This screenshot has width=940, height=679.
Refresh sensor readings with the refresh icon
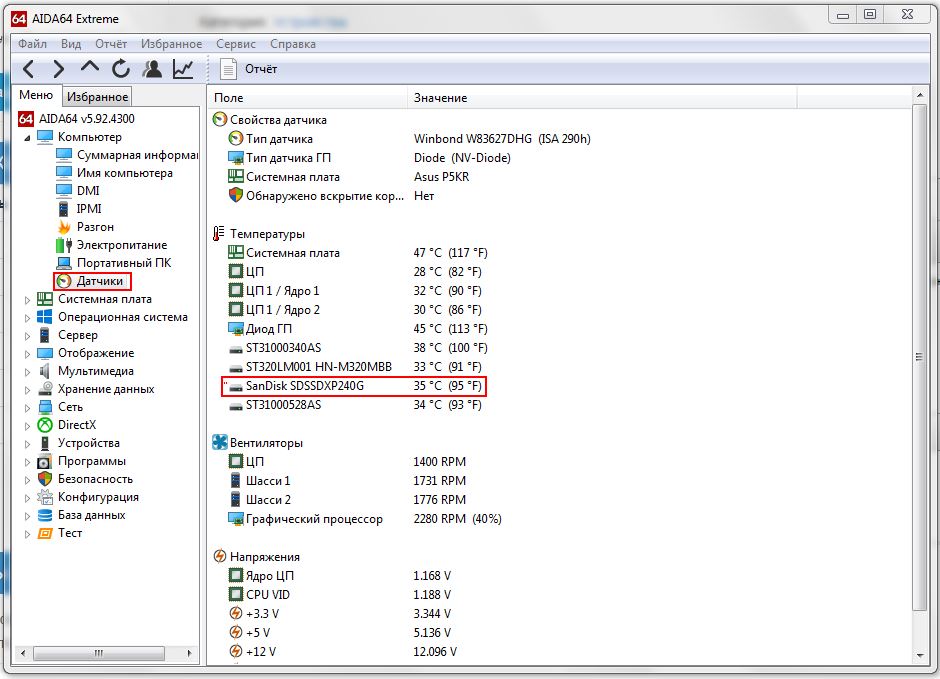pyautogui.click(x=120, y=69)
